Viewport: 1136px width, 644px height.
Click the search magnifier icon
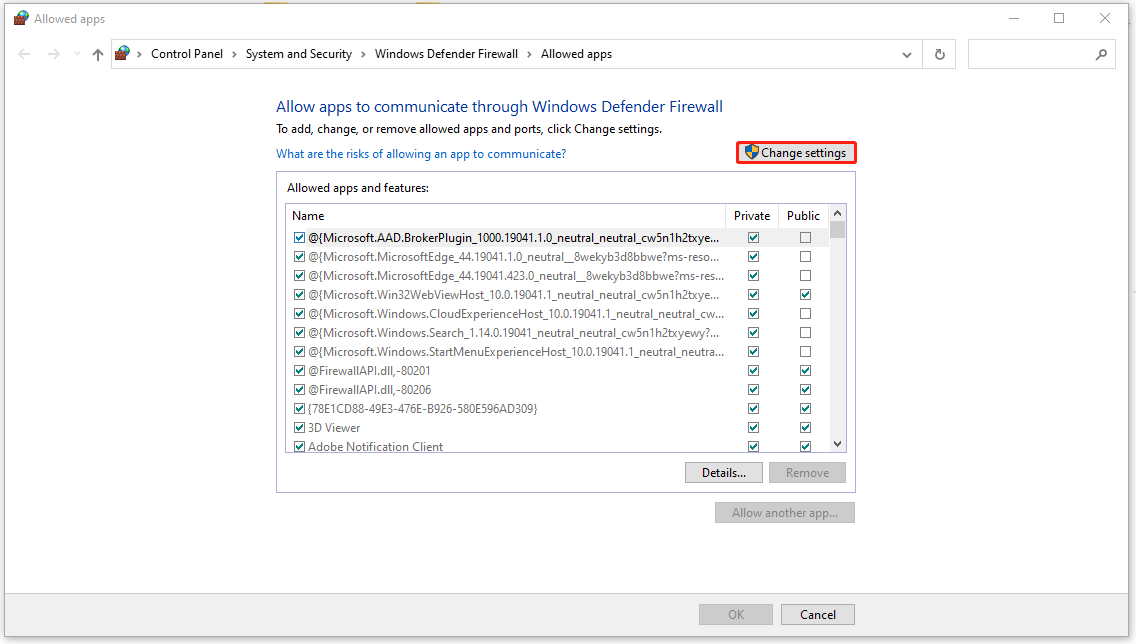pyautogui.click(x=1100, y=54)
